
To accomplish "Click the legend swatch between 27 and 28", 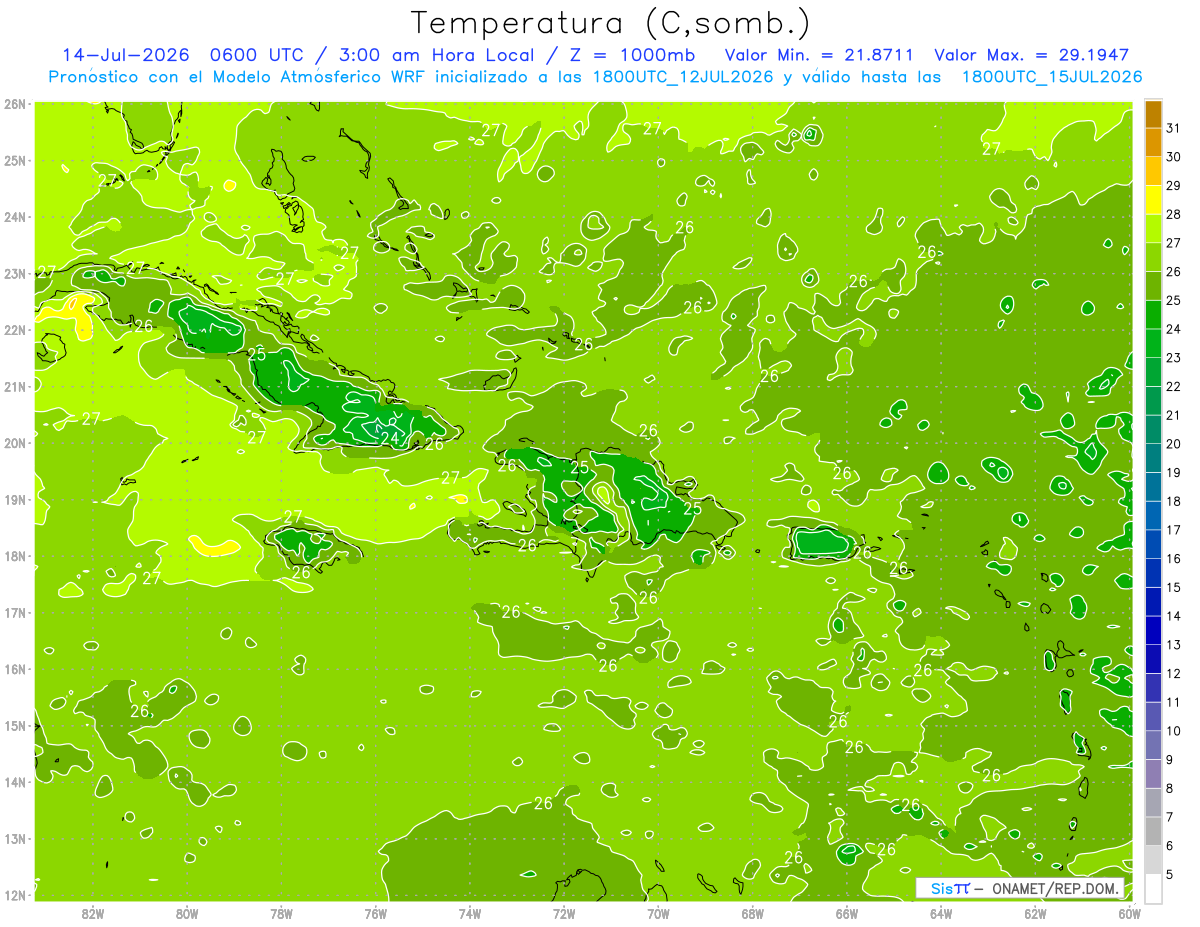I will click(x=1153, y=229).
